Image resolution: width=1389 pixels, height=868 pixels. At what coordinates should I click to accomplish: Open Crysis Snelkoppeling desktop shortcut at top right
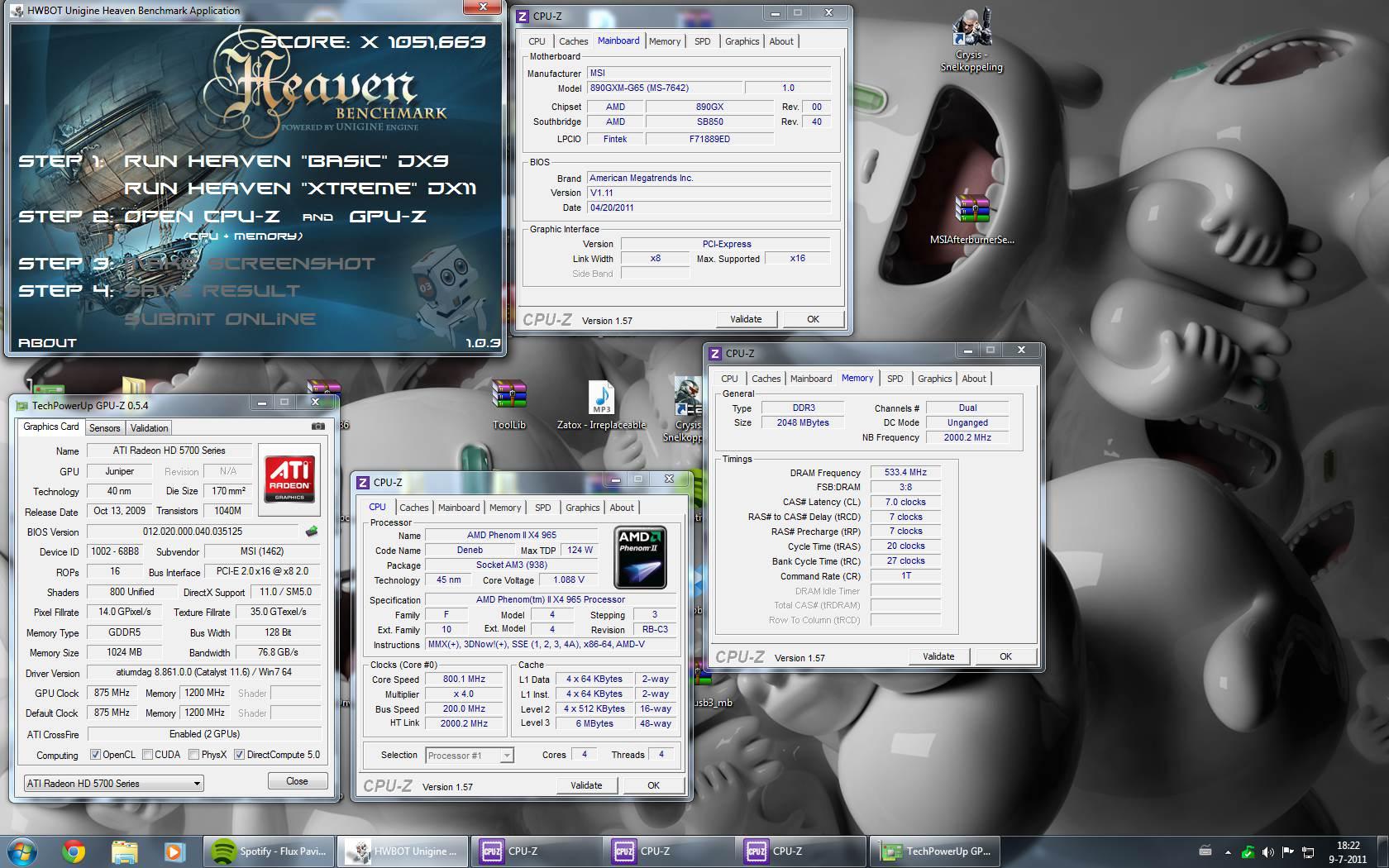click(971, 40)
